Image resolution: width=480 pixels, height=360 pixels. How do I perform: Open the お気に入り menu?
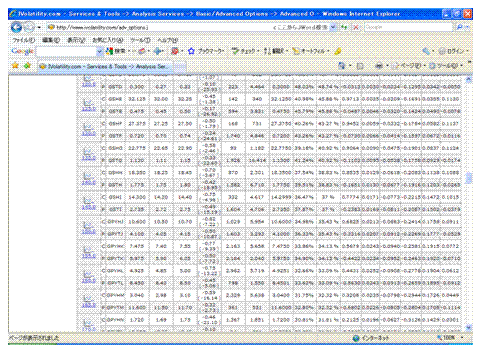pos(108,40)
